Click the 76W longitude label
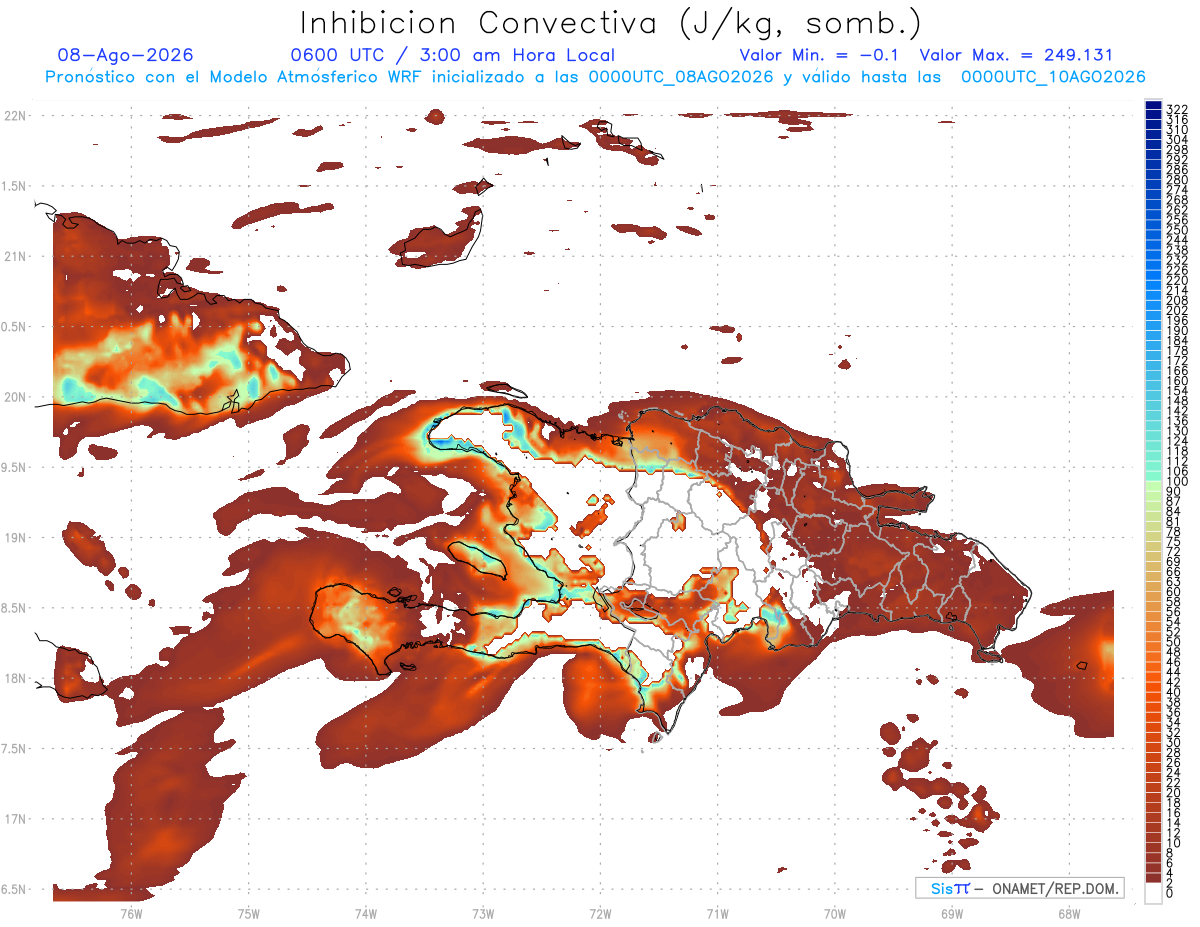Viewport: 1200px width, 927px height. click(131, 913)
